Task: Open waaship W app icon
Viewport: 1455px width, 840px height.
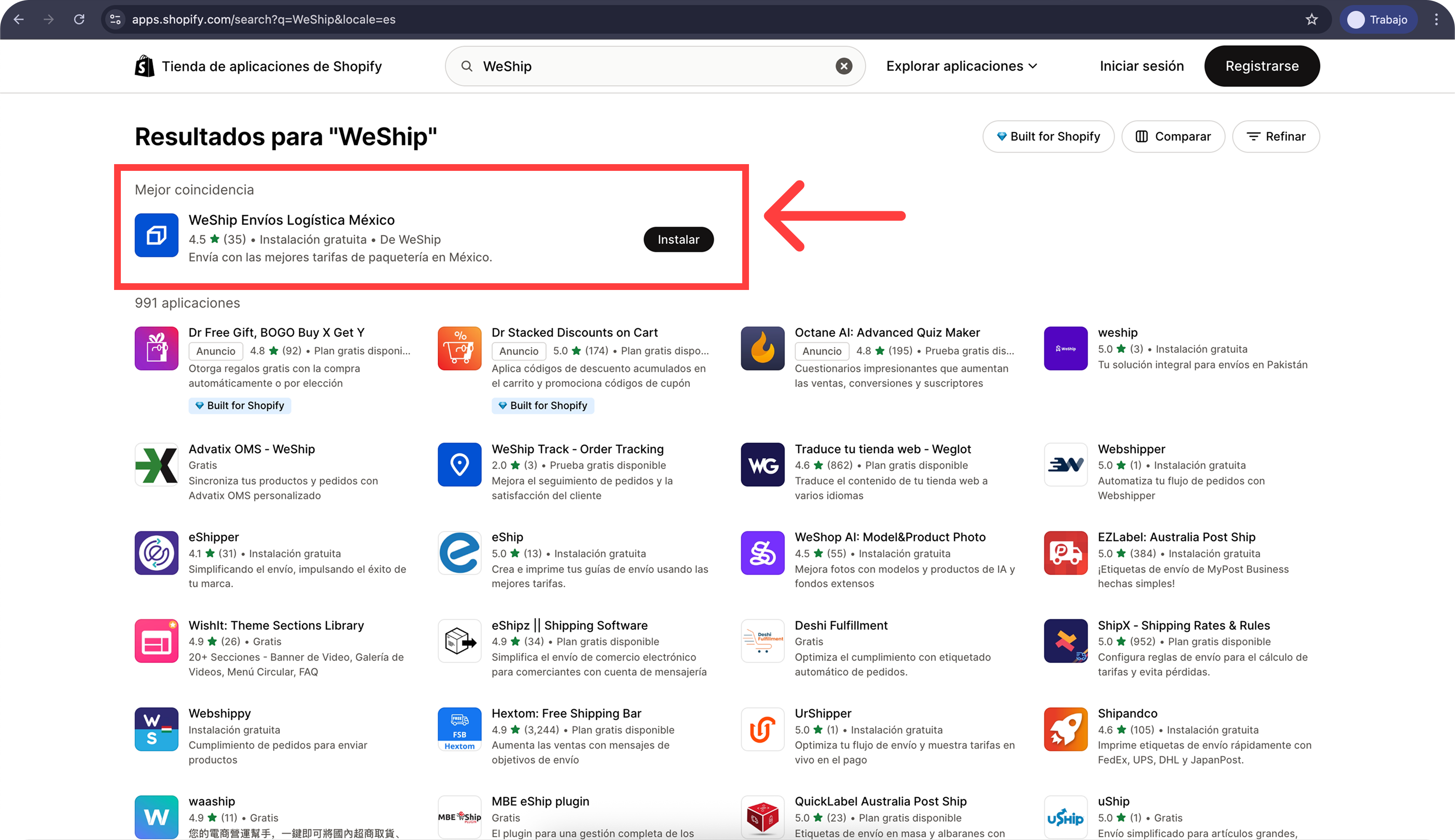Action: click(157, 817)
